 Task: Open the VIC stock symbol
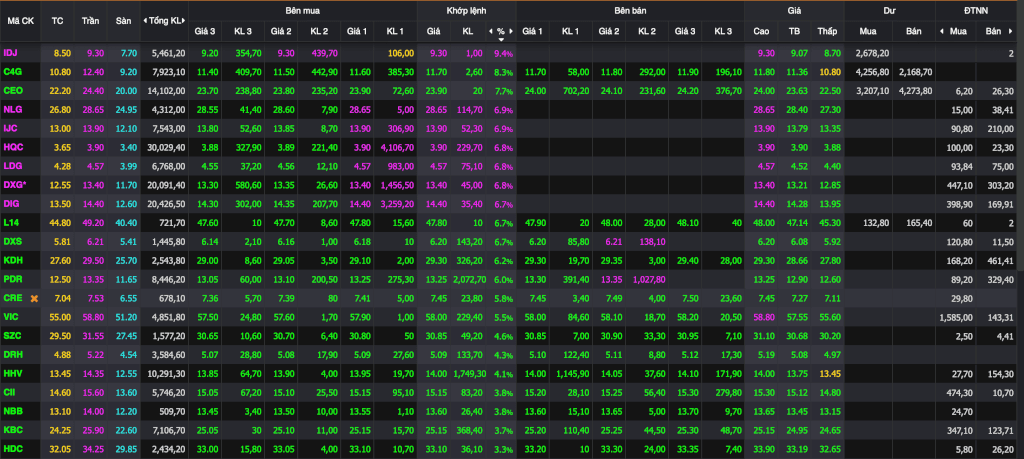coord(11,317)
